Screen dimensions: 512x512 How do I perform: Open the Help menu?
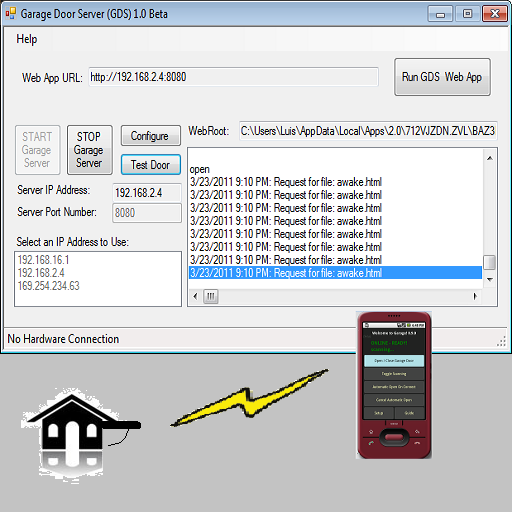click(x=27, y=39)
